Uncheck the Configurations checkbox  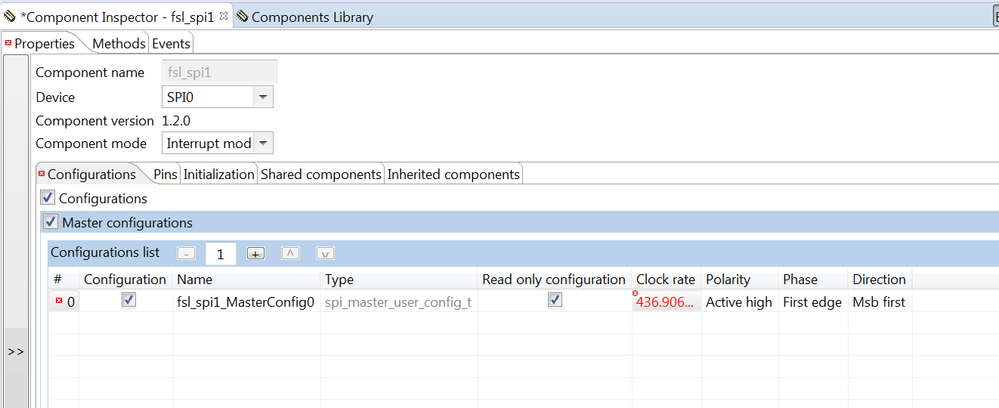pos(48,198)
